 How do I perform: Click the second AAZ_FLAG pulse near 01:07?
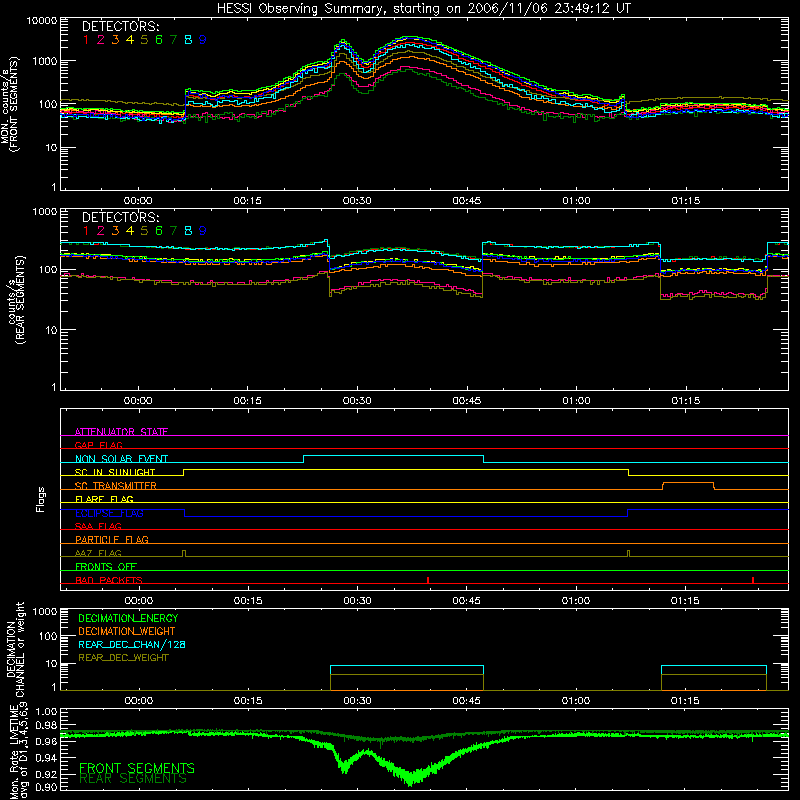coord(629,554)
